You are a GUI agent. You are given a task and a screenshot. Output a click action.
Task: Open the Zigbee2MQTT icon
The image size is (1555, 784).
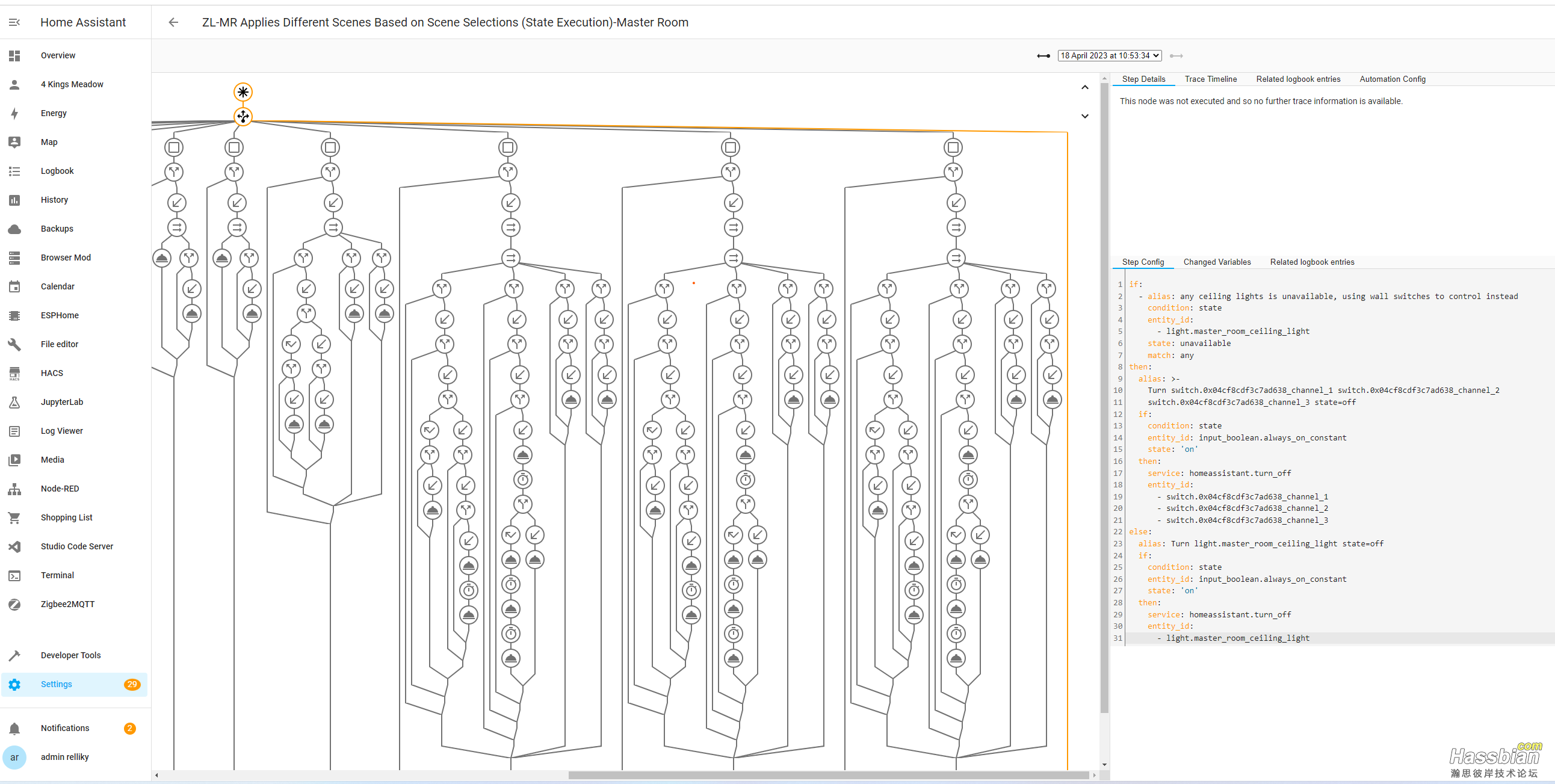click(14, 604)
